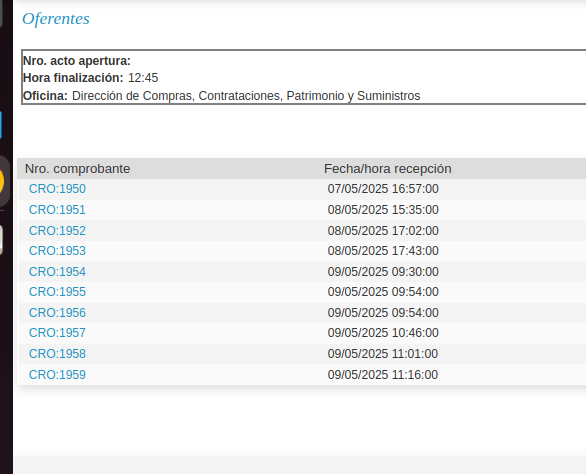Click the Oferentes section heading

pos(56,19)
